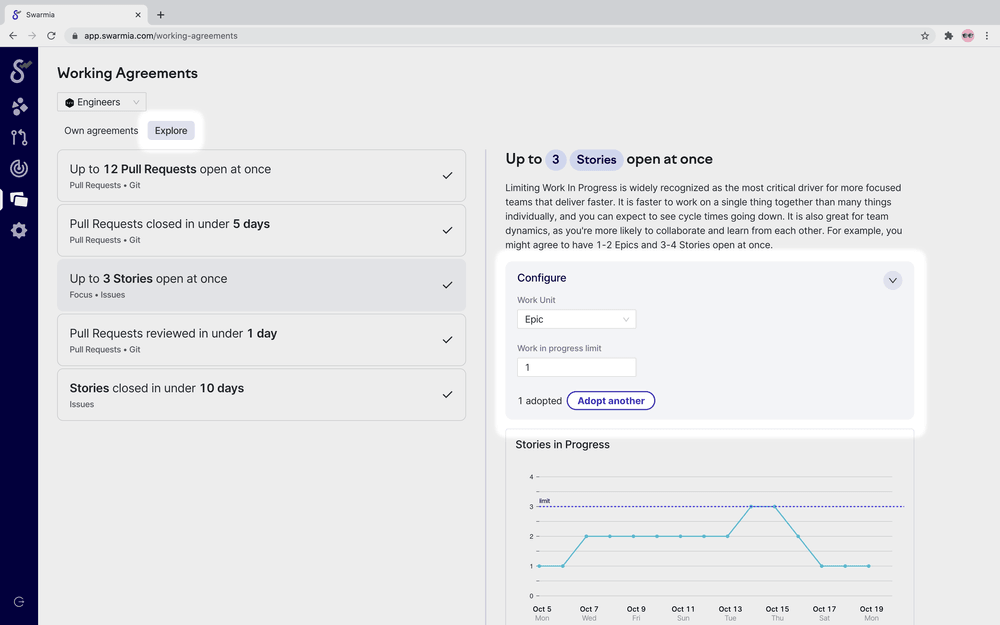
Task: Select the pull requests icon in the sidebar
Action: 17,137
